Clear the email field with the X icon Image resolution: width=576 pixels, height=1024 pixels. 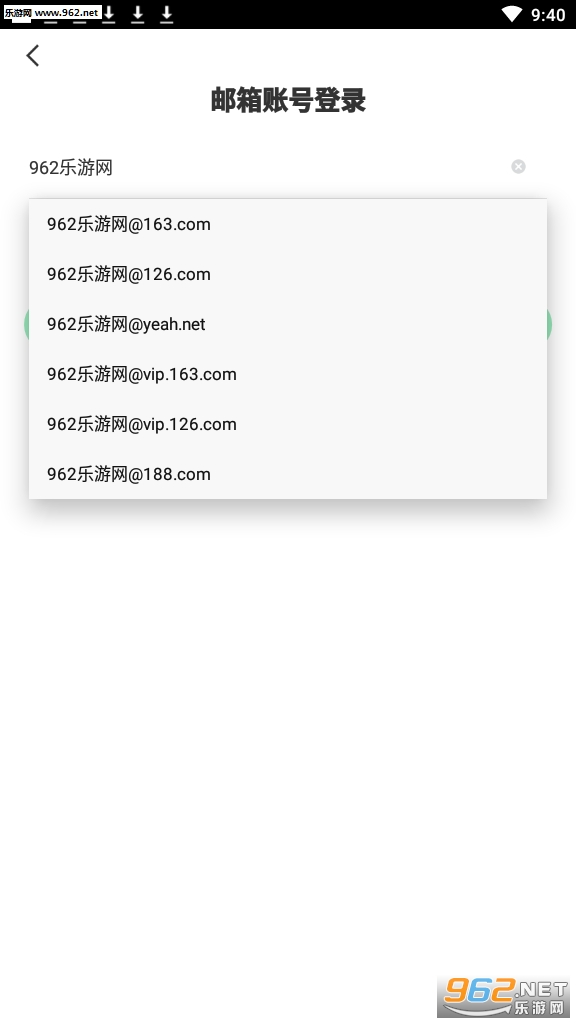(x=519, y=167)
